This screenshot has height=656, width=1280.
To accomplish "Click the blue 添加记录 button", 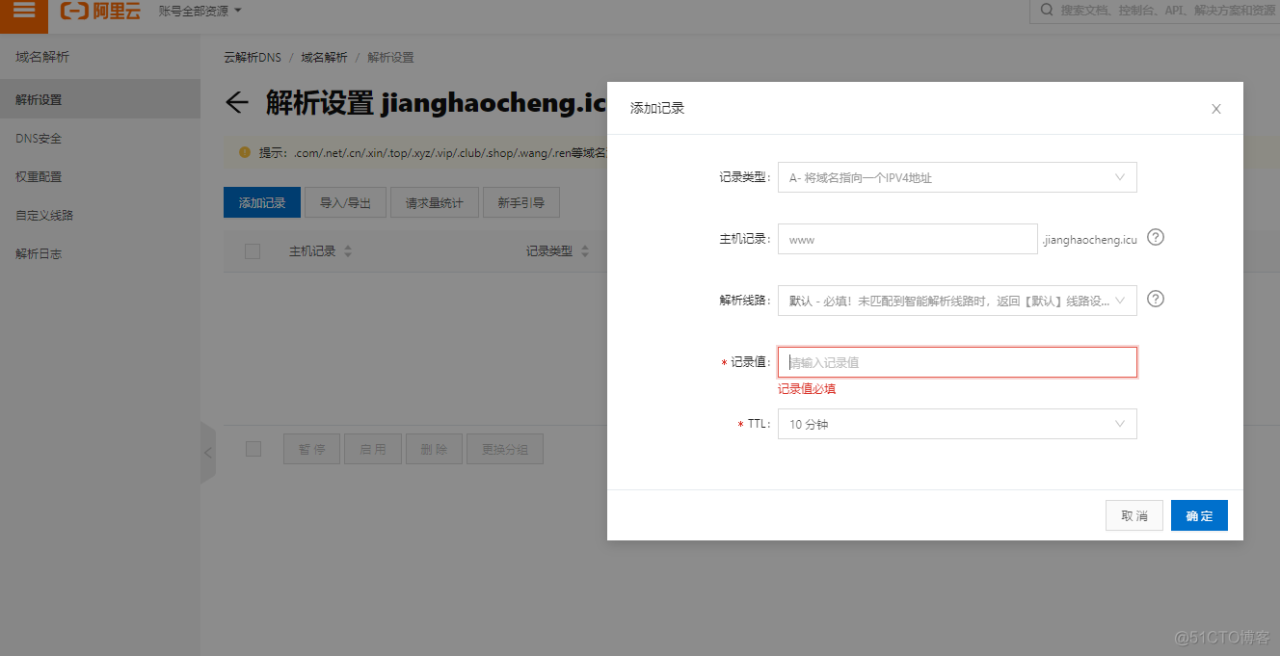I will coord(262,202).
